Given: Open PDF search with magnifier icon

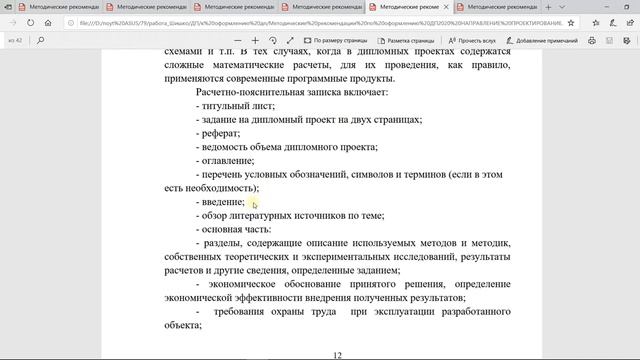Looking at the screenshot, I should point(40,40).
